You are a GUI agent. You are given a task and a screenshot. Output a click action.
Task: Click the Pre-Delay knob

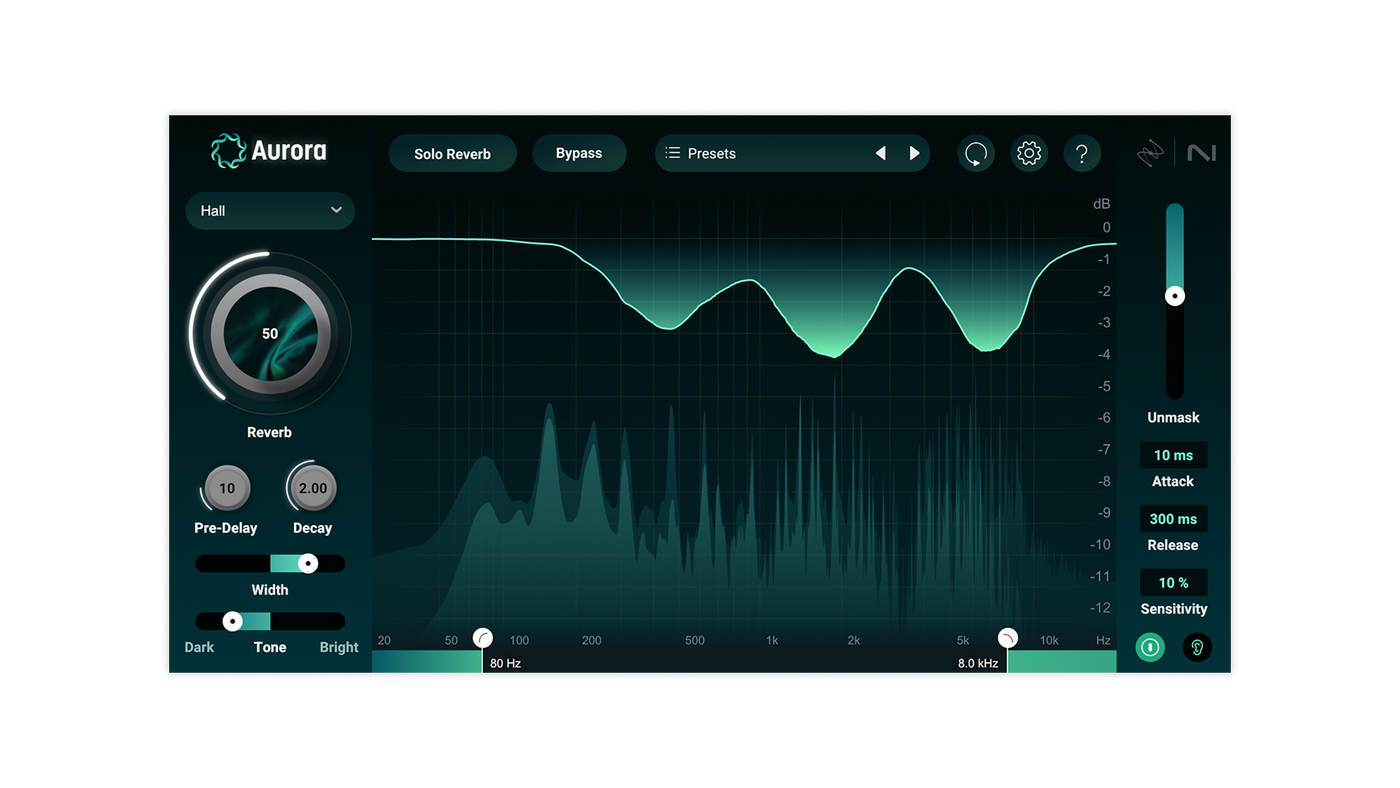click(227, 488)
